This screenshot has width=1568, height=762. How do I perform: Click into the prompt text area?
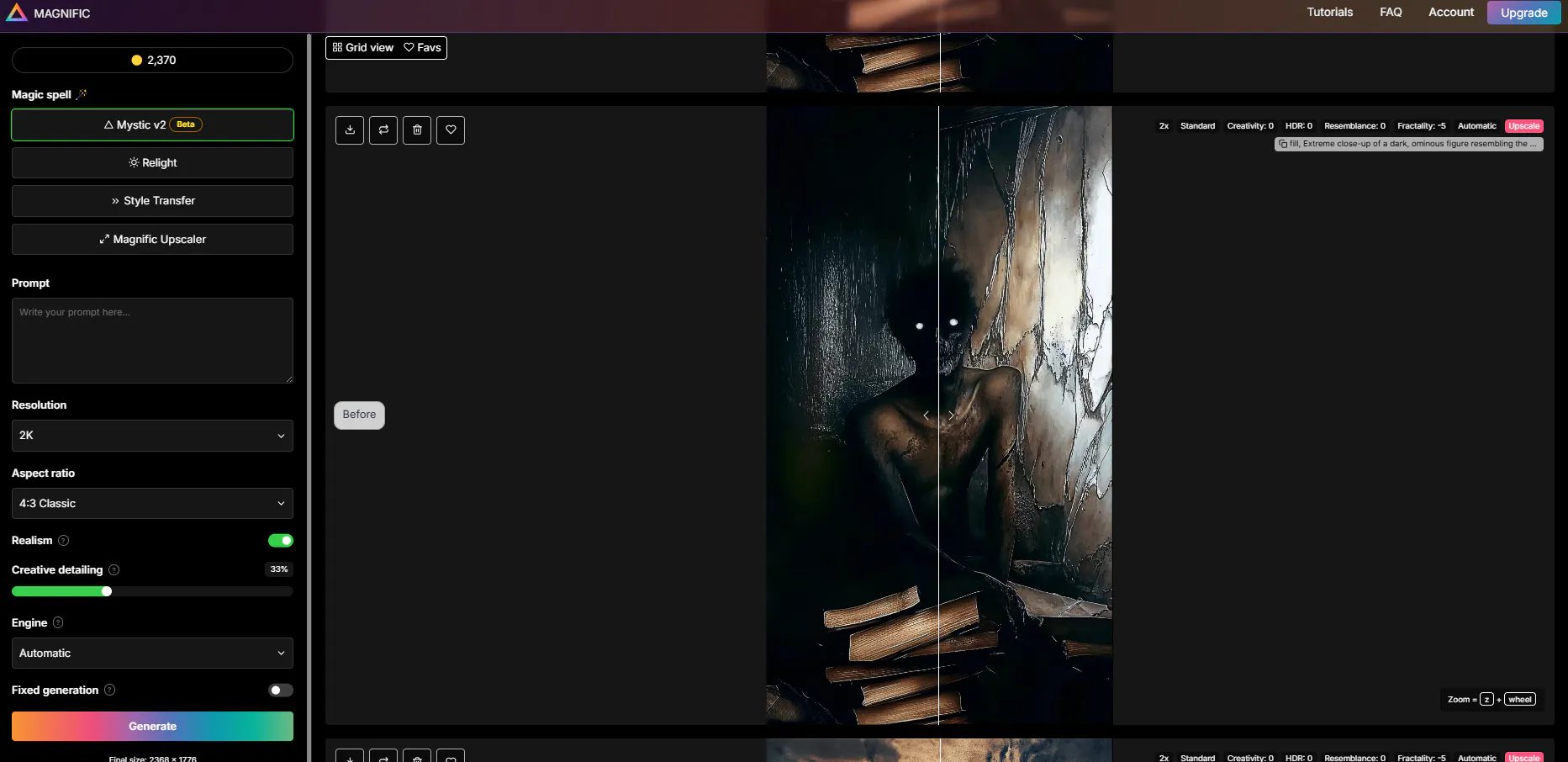(152, 341)
